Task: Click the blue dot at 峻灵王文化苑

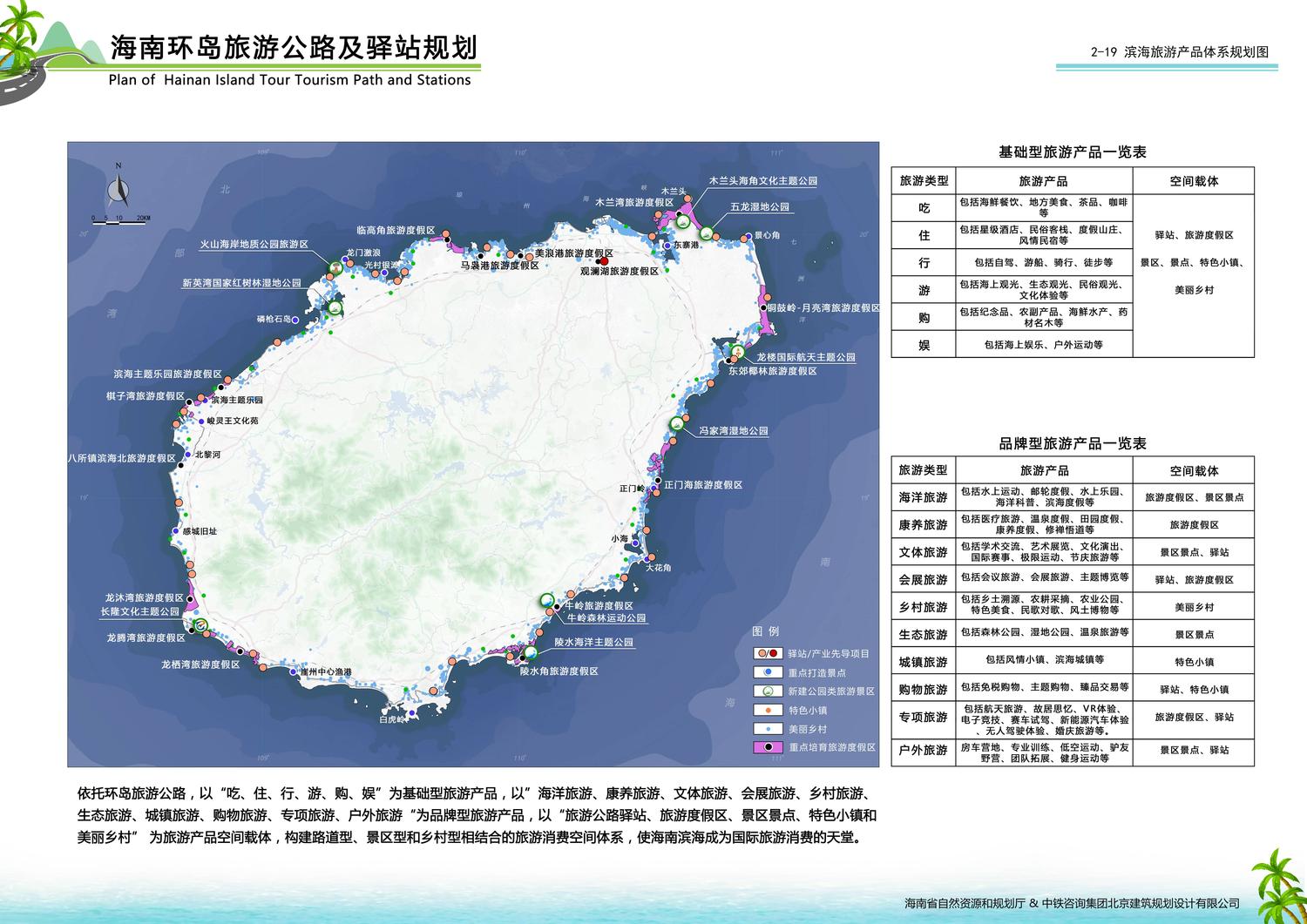Action: 201,422
